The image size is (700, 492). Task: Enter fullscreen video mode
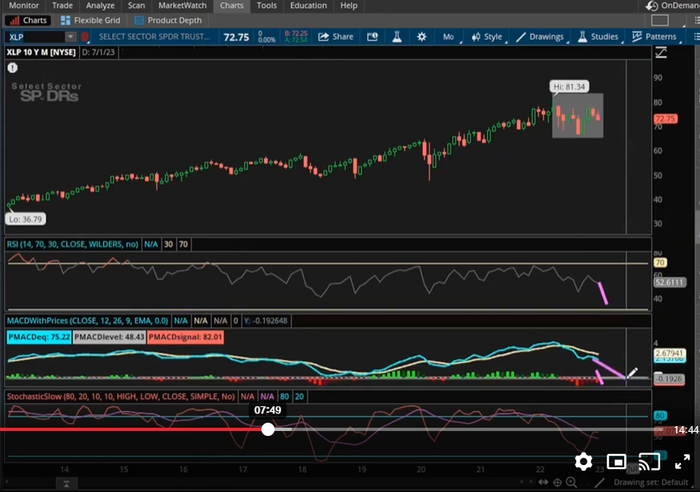[682, 462]
